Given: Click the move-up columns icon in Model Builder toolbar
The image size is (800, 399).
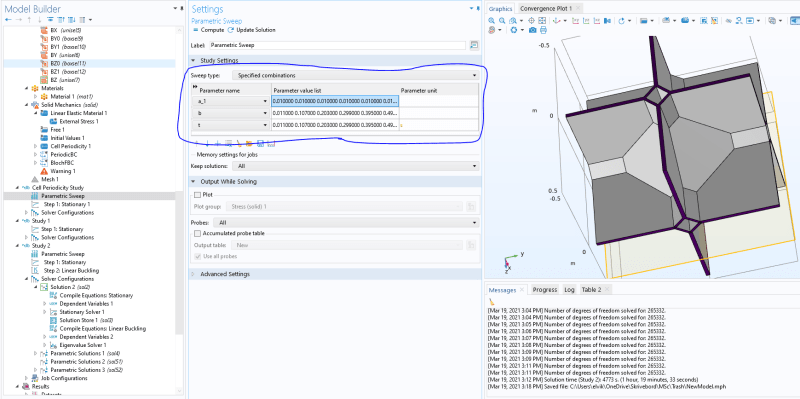Looking at the screenshot, I should tap(61, 19).
